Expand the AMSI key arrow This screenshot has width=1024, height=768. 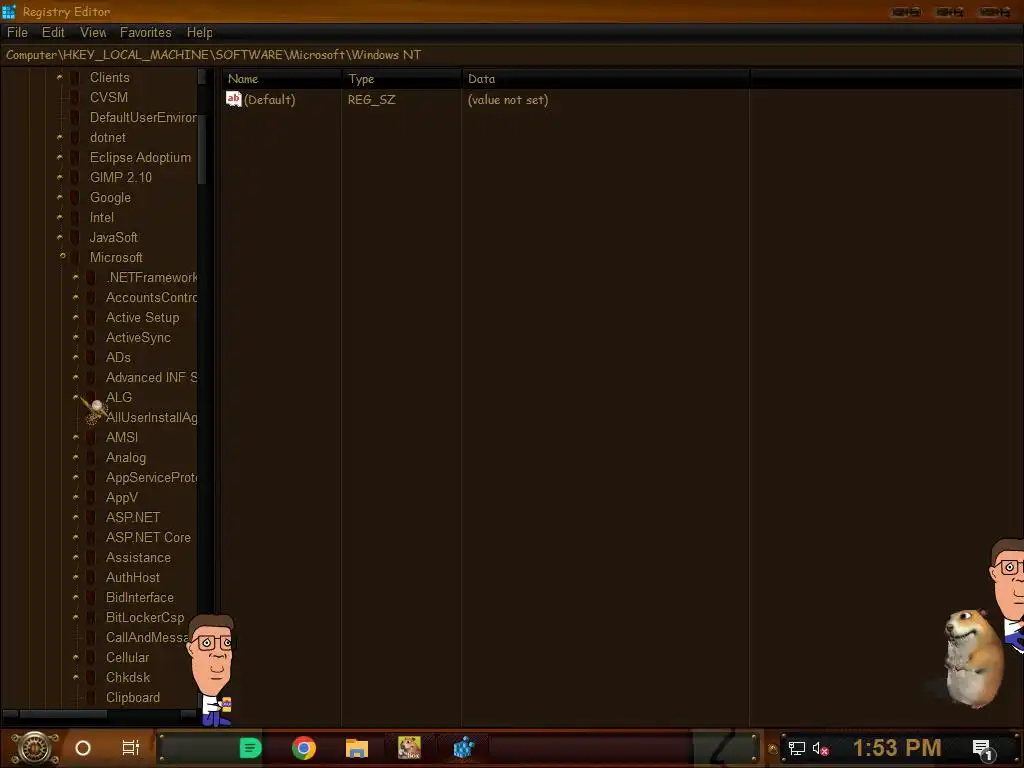click(x=76, y=437)
